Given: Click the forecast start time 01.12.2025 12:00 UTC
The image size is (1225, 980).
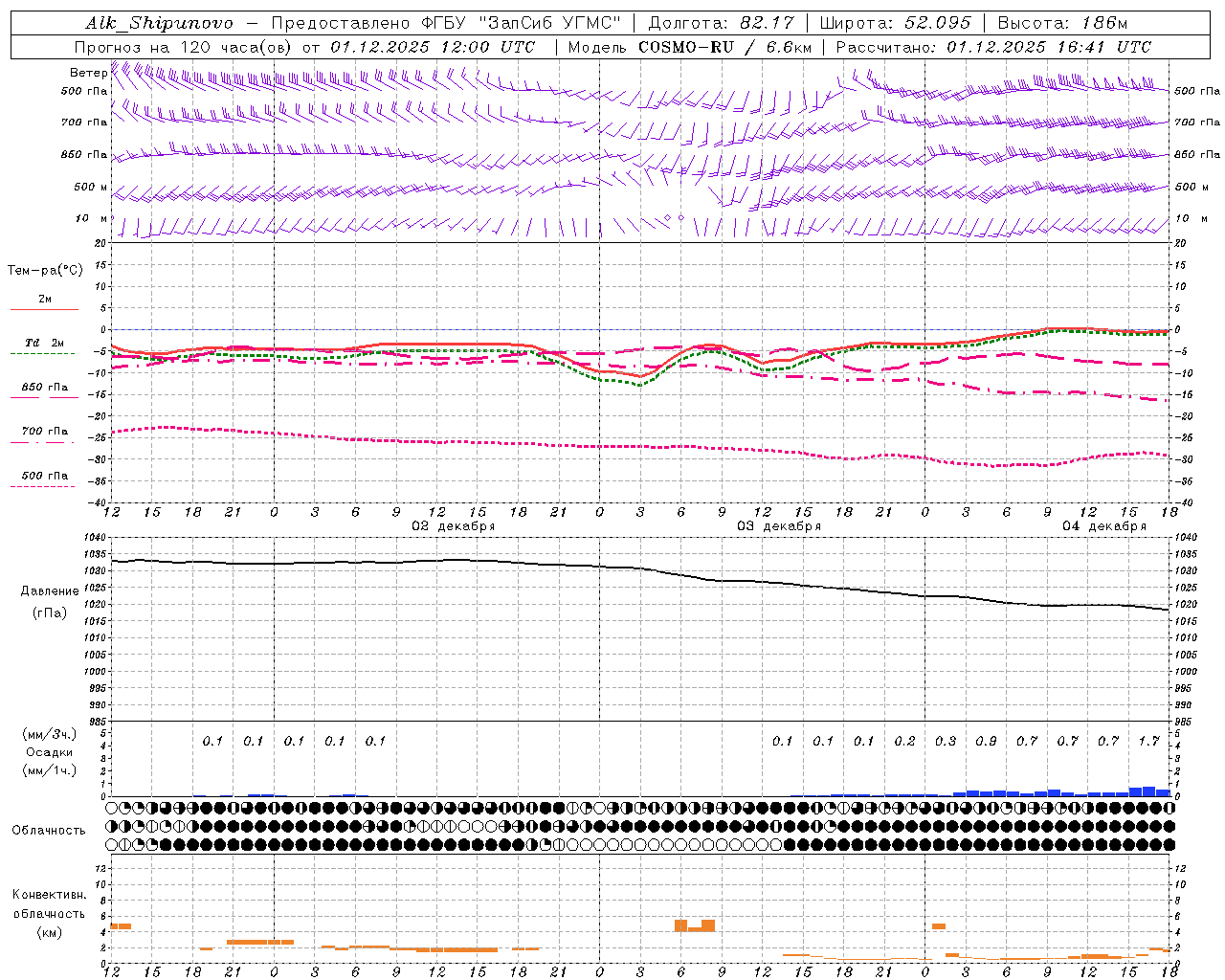Looking at the screenshot, I should (432, 47).
